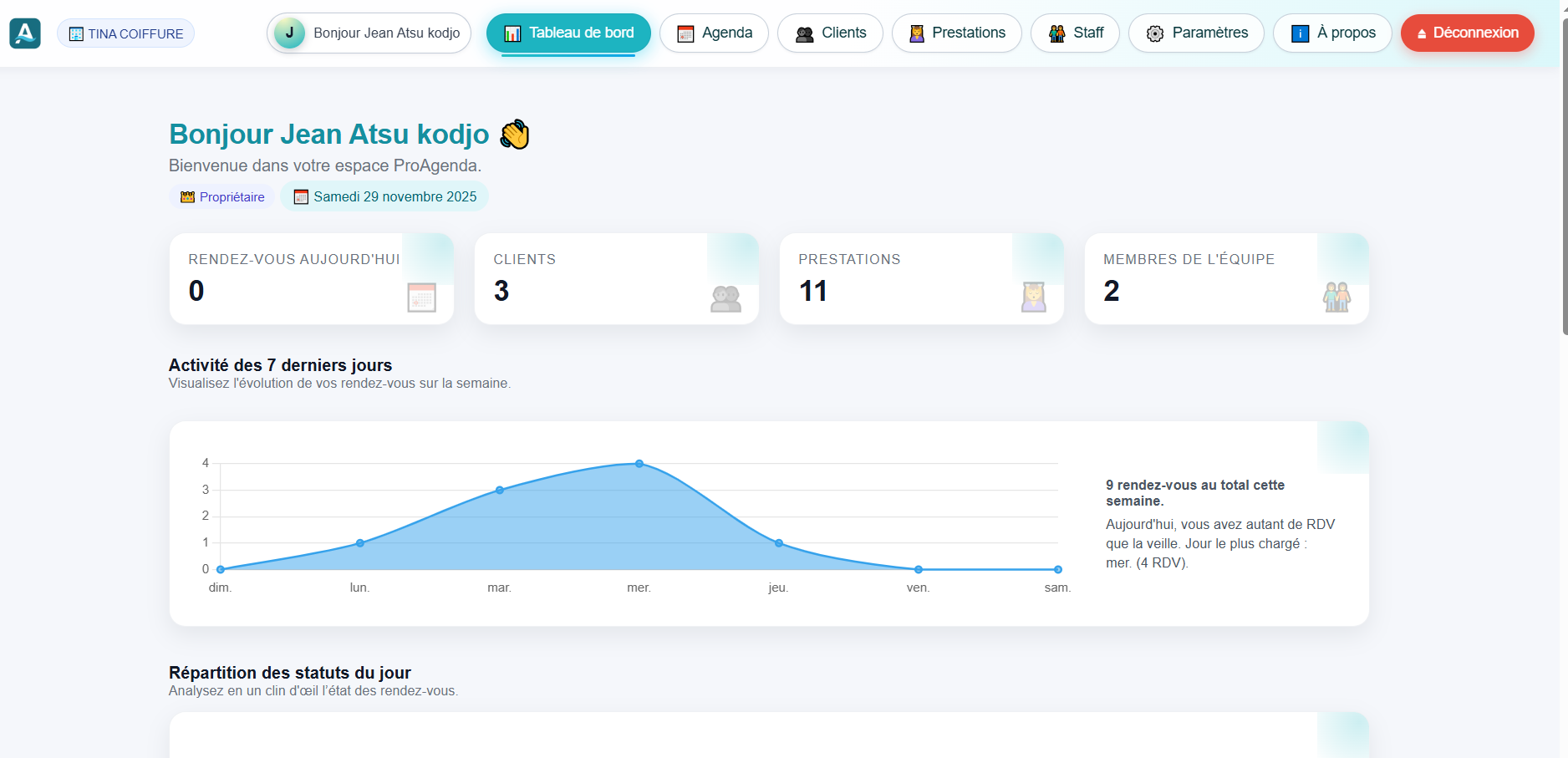Open the Agenda tab
1568x758 pixels.
[x=714, y=33]
